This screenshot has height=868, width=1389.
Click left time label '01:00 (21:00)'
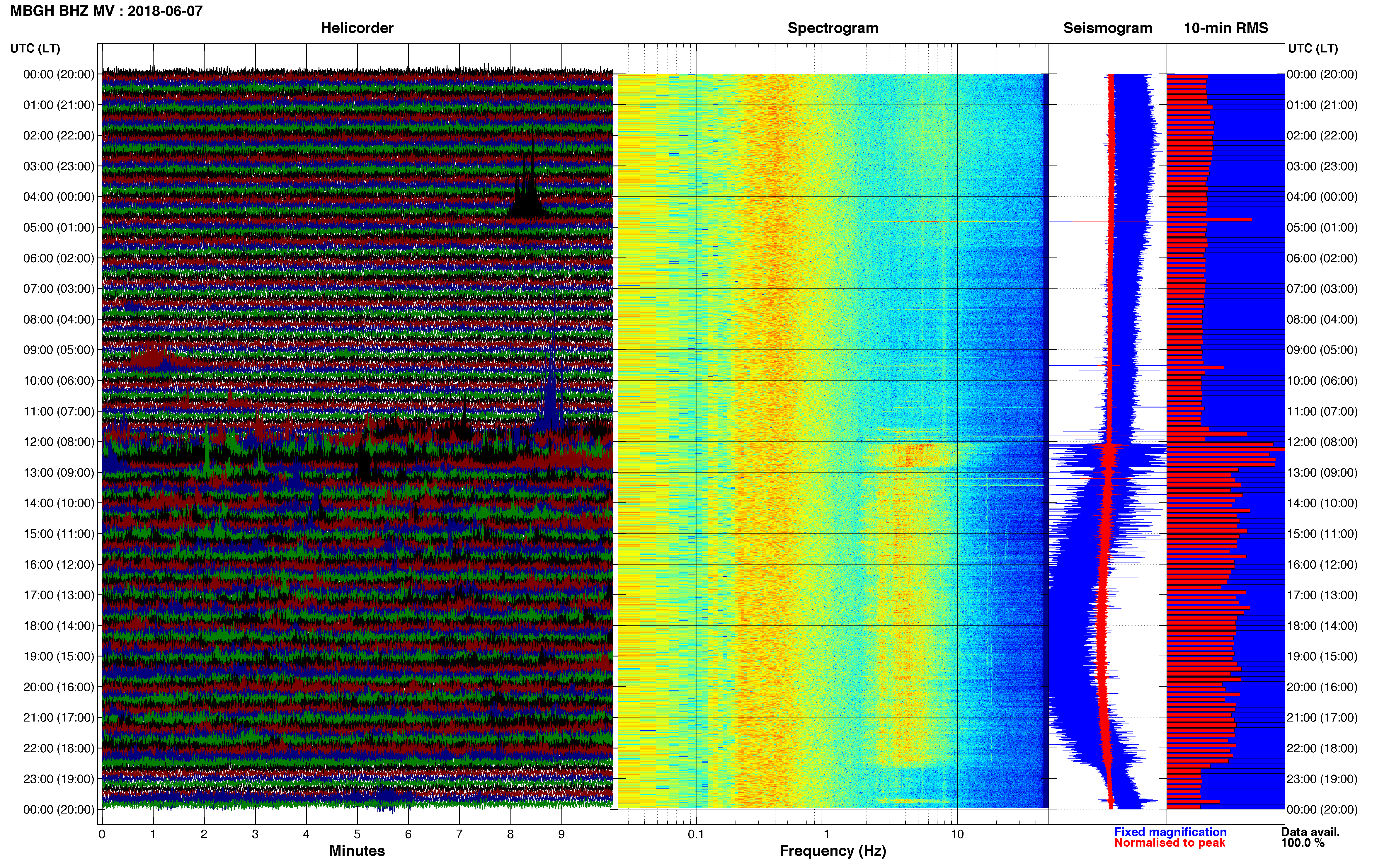pyautogui.click(x=59, y=105)
